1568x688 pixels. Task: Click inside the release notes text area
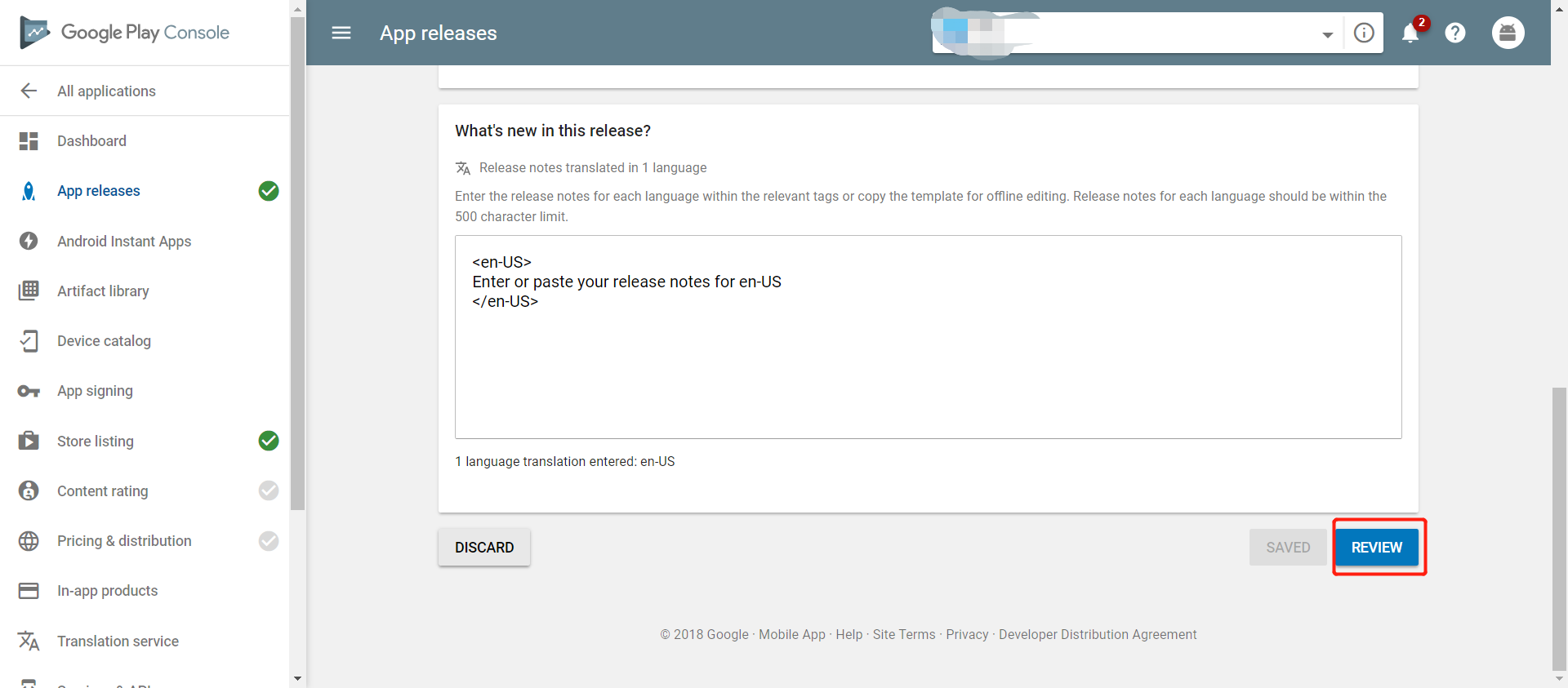(x=928, y=337)
